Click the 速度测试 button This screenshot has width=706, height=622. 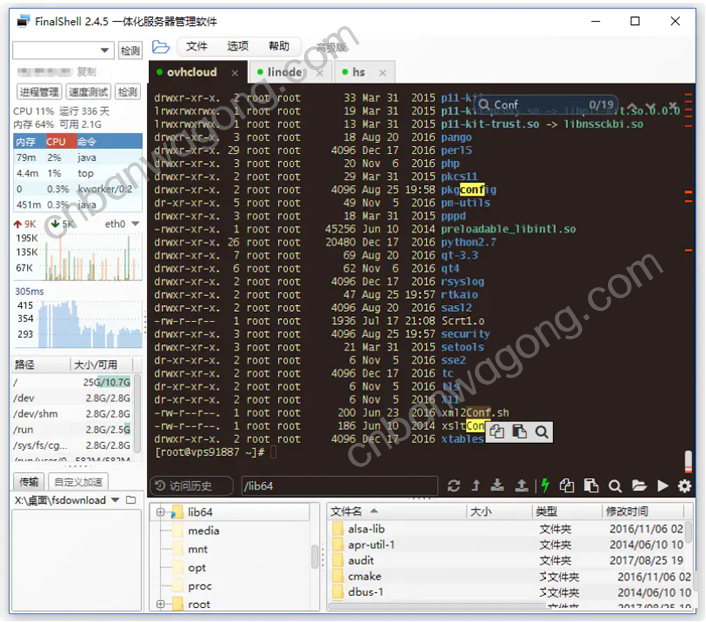point(88,92)
